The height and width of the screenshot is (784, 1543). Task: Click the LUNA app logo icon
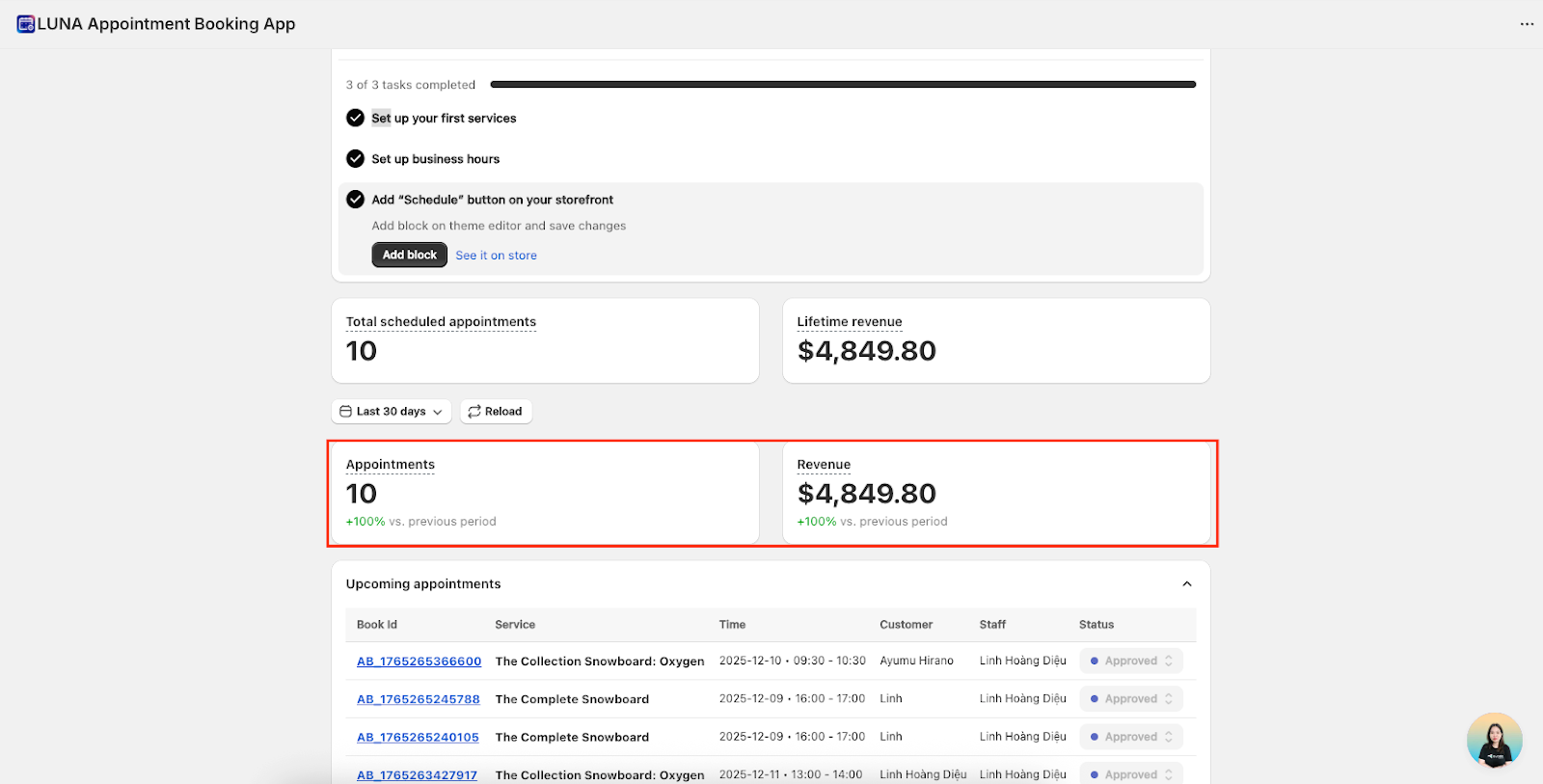click(x=26, y=24)
